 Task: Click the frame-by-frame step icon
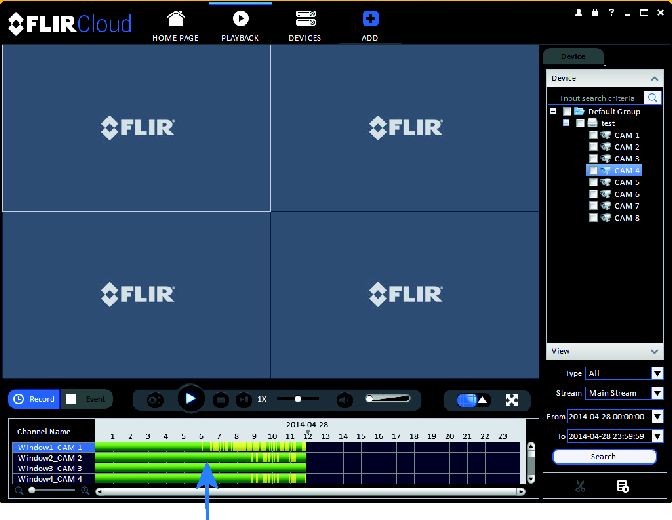243,400
